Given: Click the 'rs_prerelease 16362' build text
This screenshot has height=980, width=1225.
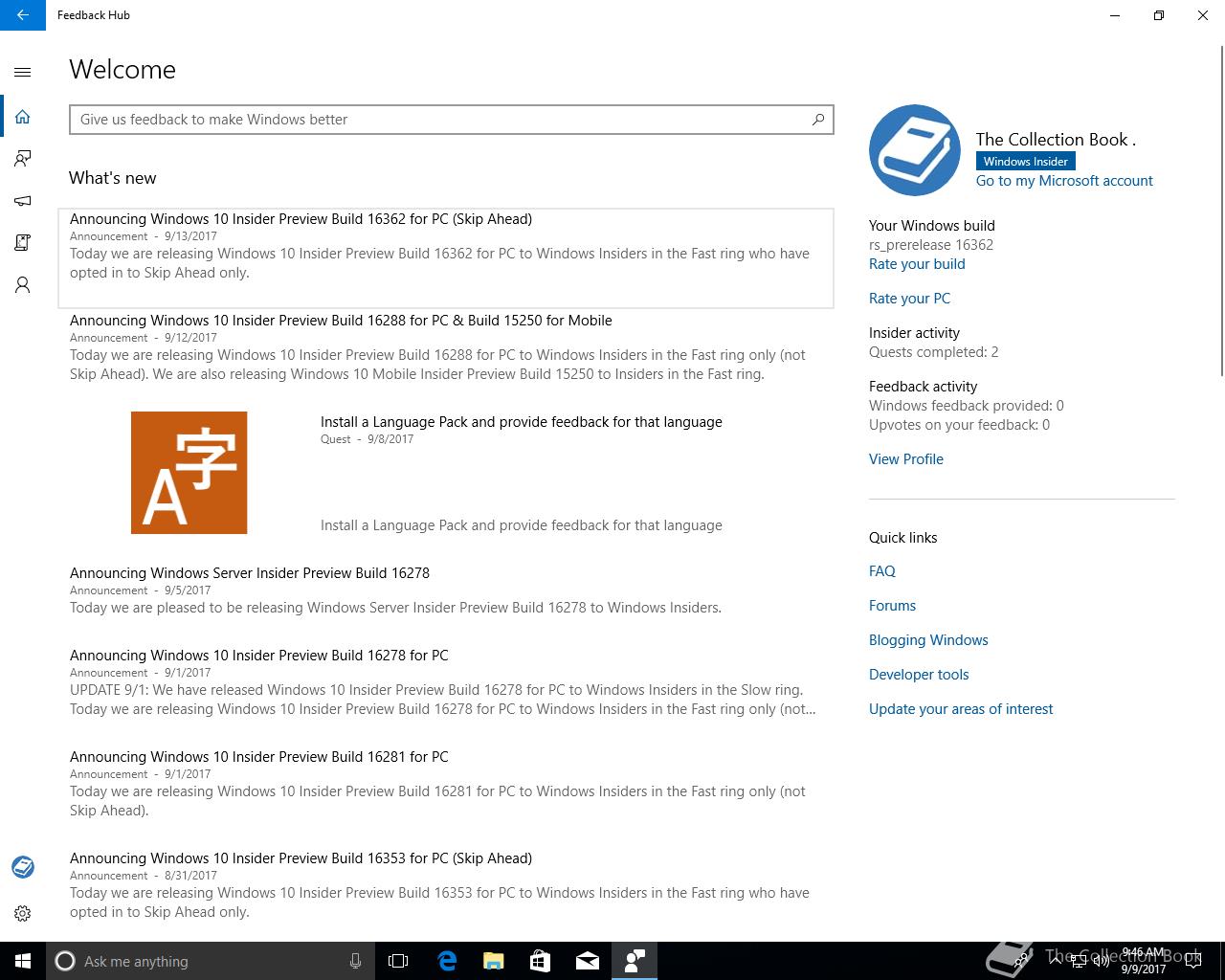Looking at the screenshot, I should click(931, 245).
